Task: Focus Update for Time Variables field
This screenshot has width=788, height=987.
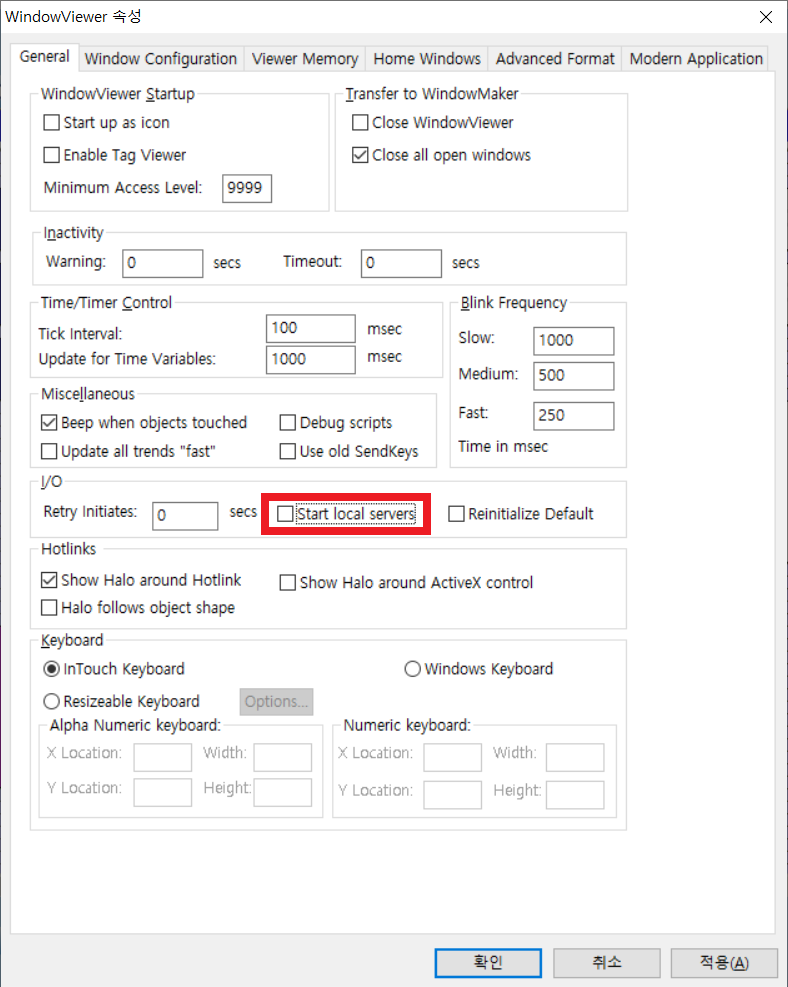Action: (311, 359)
